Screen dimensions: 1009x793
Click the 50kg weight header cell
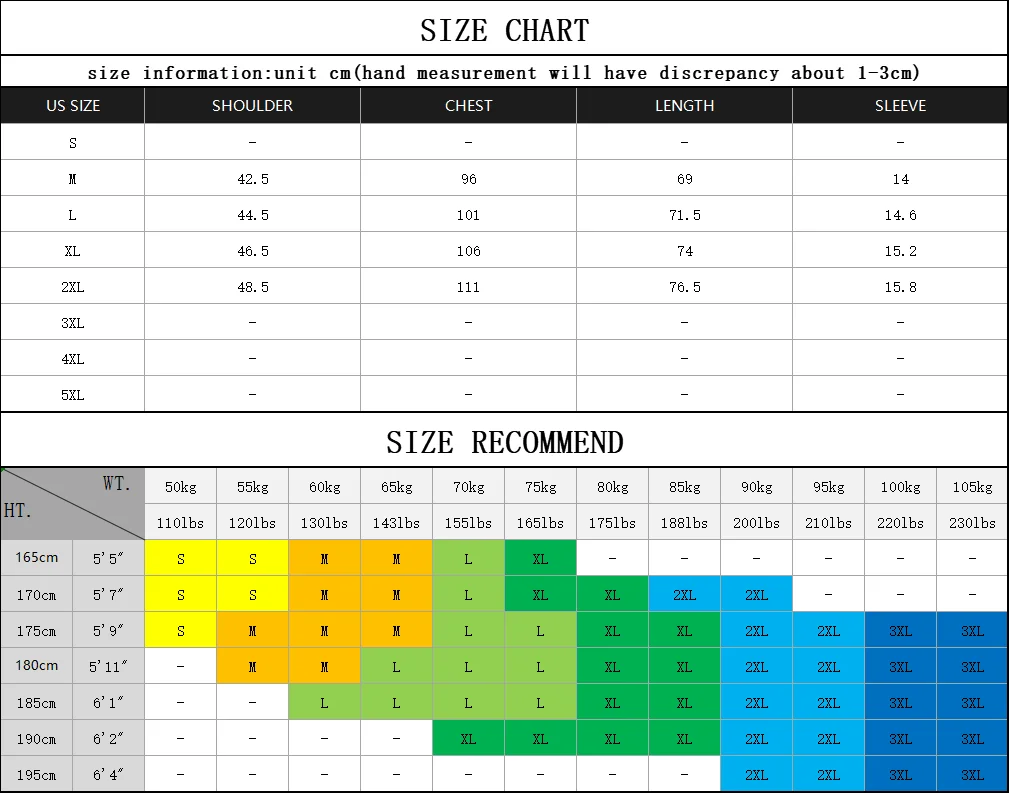(x=181, y=487)
